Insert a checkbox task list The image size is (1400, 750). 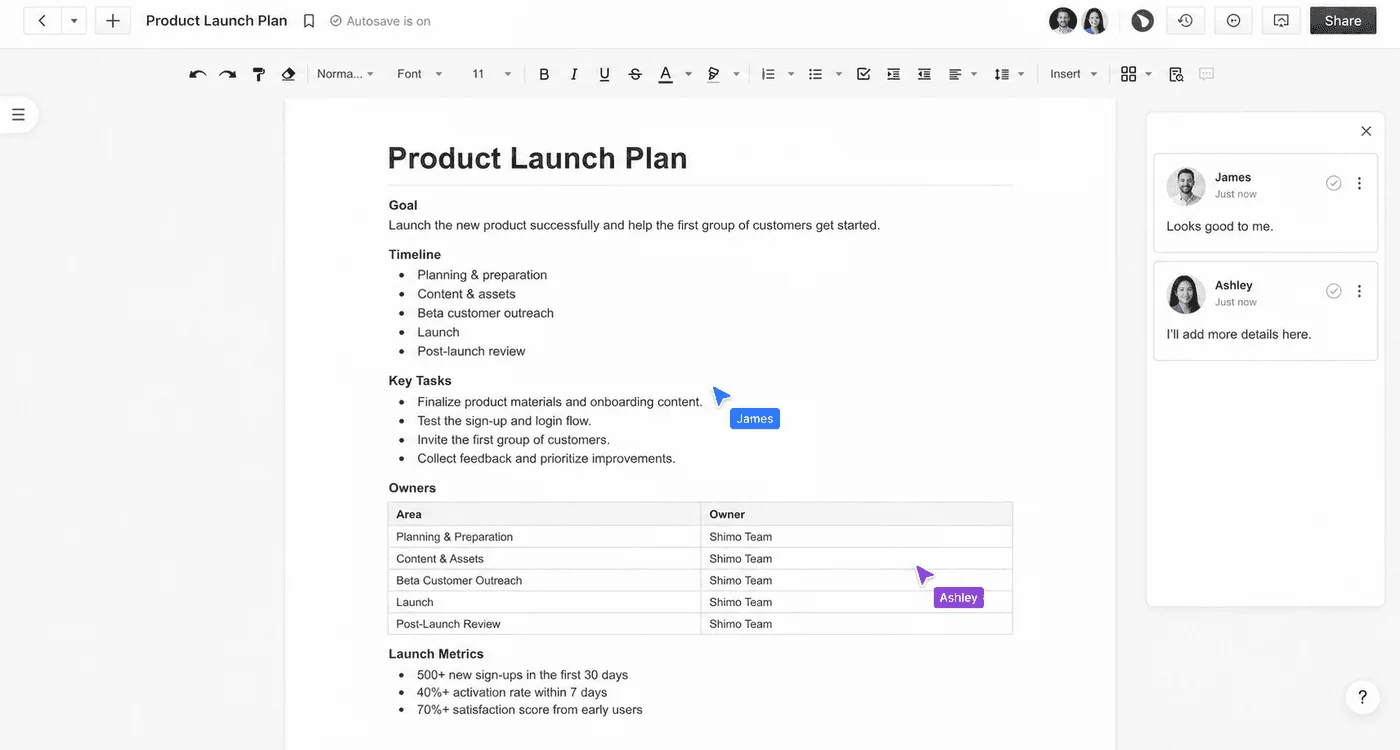pos(864,74)
